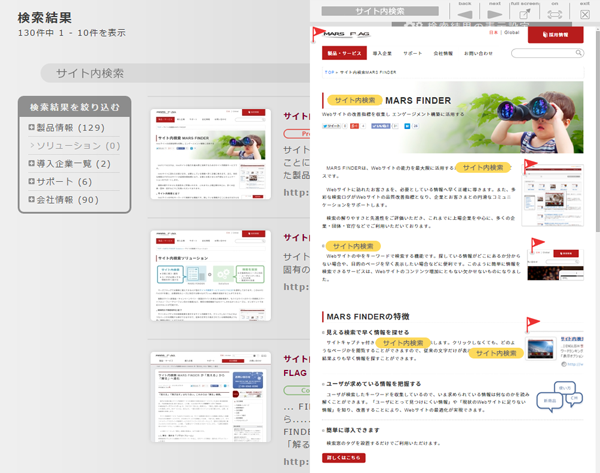Switch to 日本 language link

pyautogui.click(x=493, y=33)
